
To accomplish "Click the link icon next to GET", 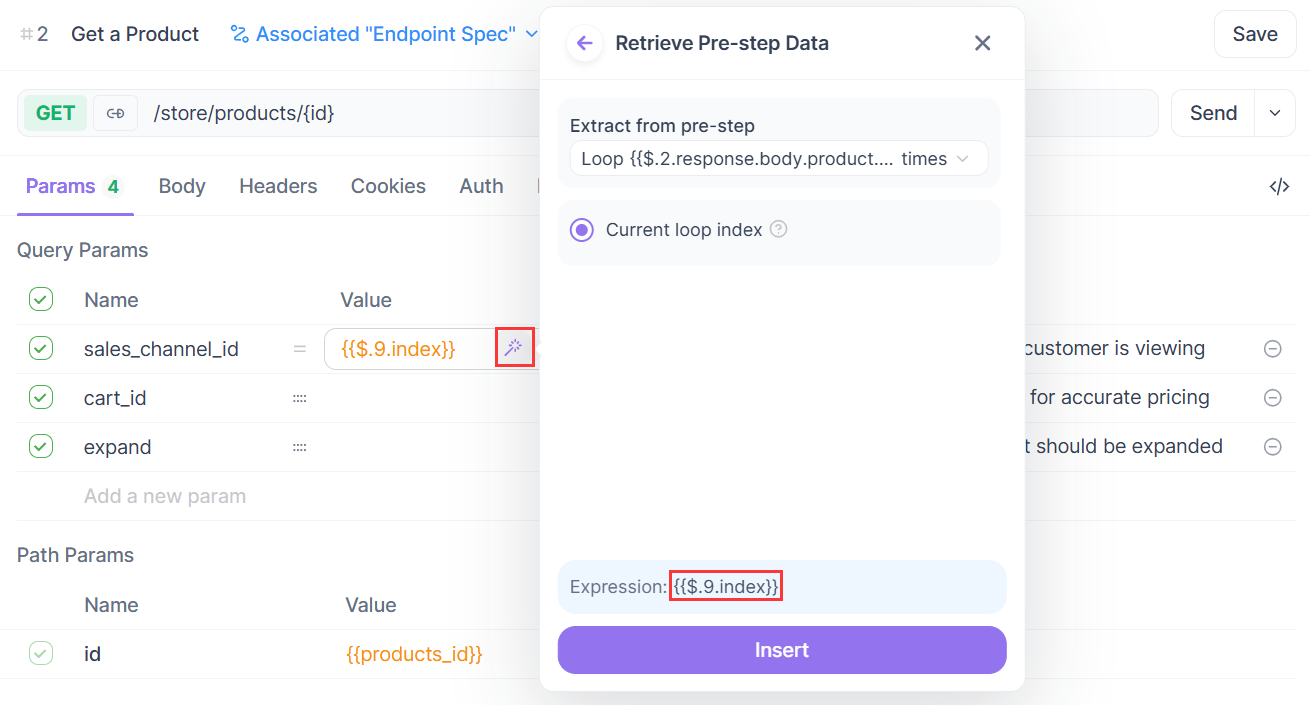I will tap(115, 113).
